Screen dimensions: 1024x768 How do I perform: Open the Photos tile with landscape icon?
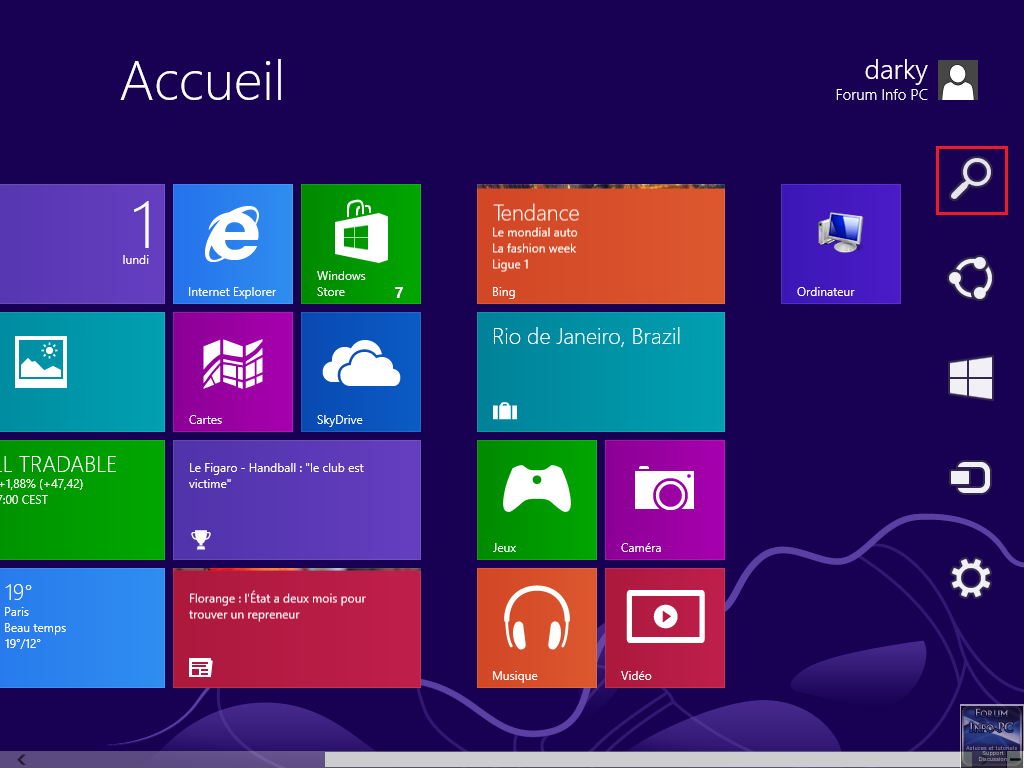tap(82, 372)
